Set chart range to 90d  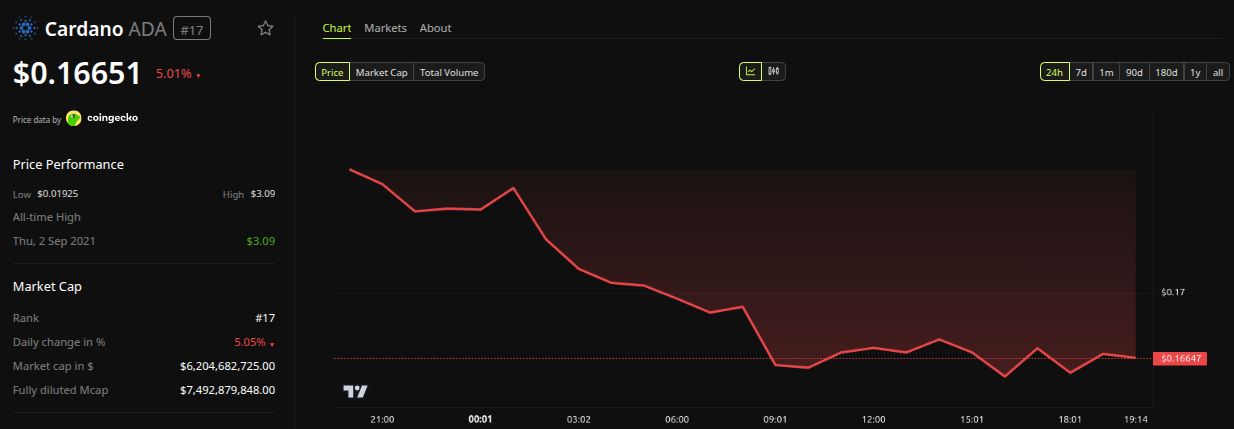(1134, 72)
